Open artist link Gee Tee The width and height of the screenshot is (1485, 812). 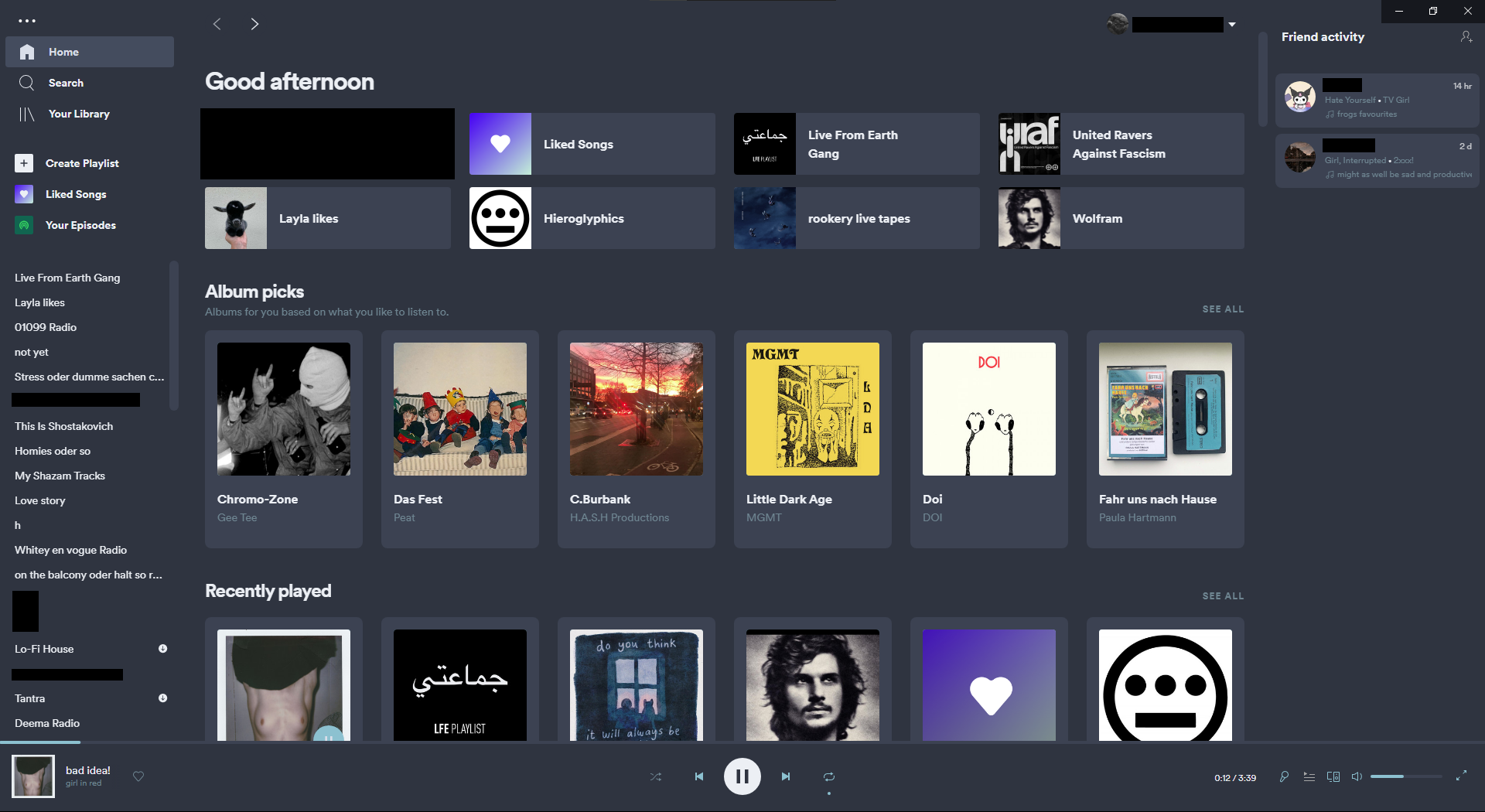[237, 517]
